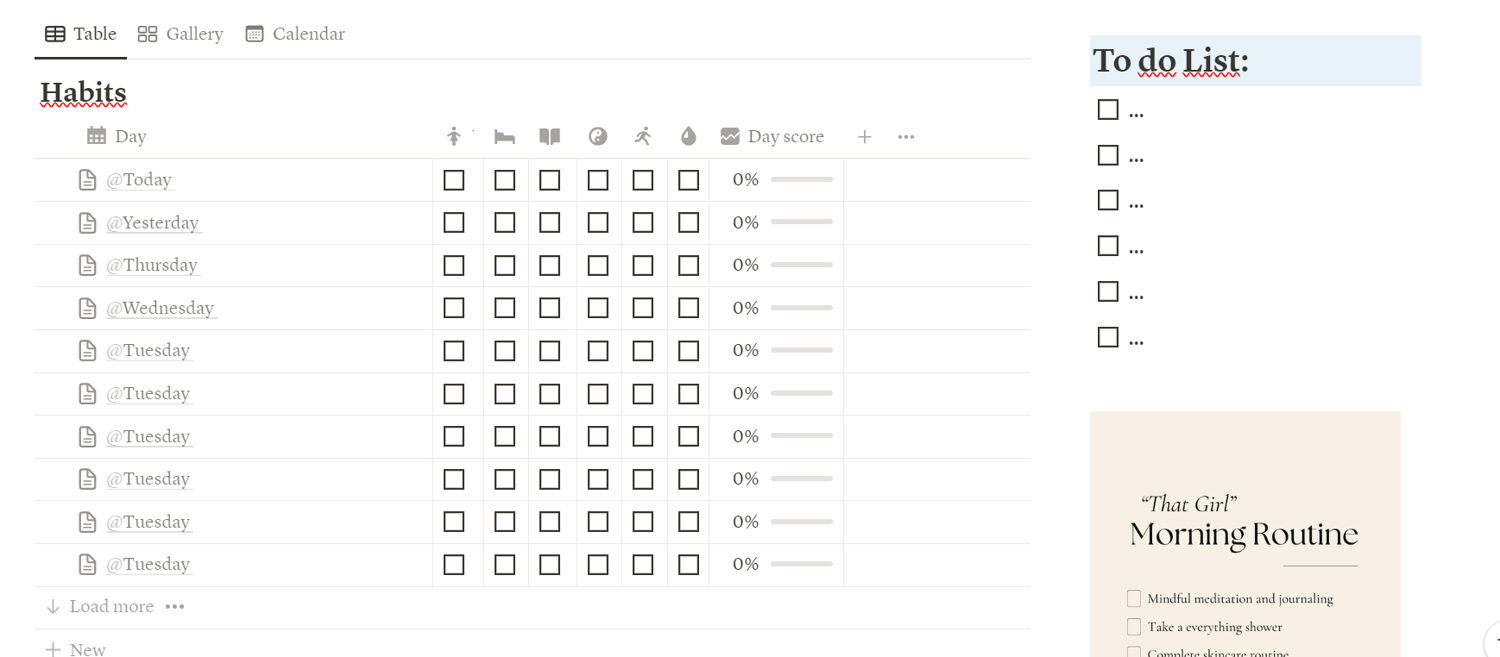Open table header options ellipsis menu
Viewport: 1500px width, 657px height.
(x=906, y=137)
